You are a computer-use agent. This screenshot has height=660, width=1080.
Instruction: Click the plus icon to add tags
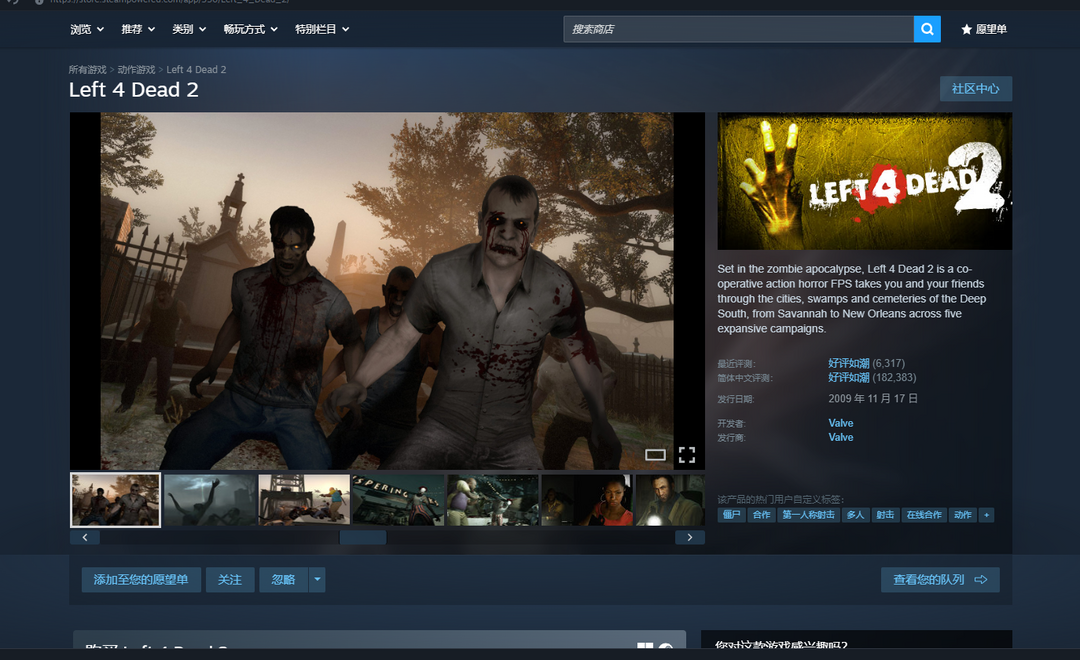tap(987, 515)
